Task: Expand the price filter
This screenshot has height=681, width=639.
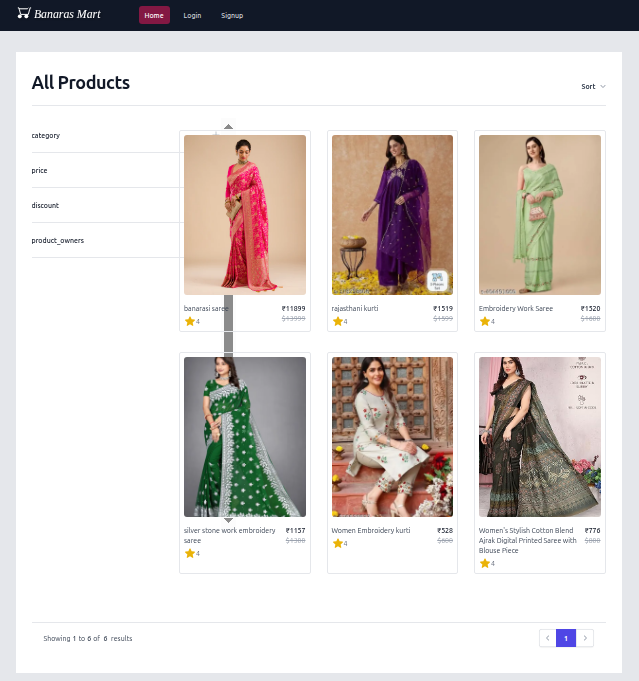Action: [40, 170]
